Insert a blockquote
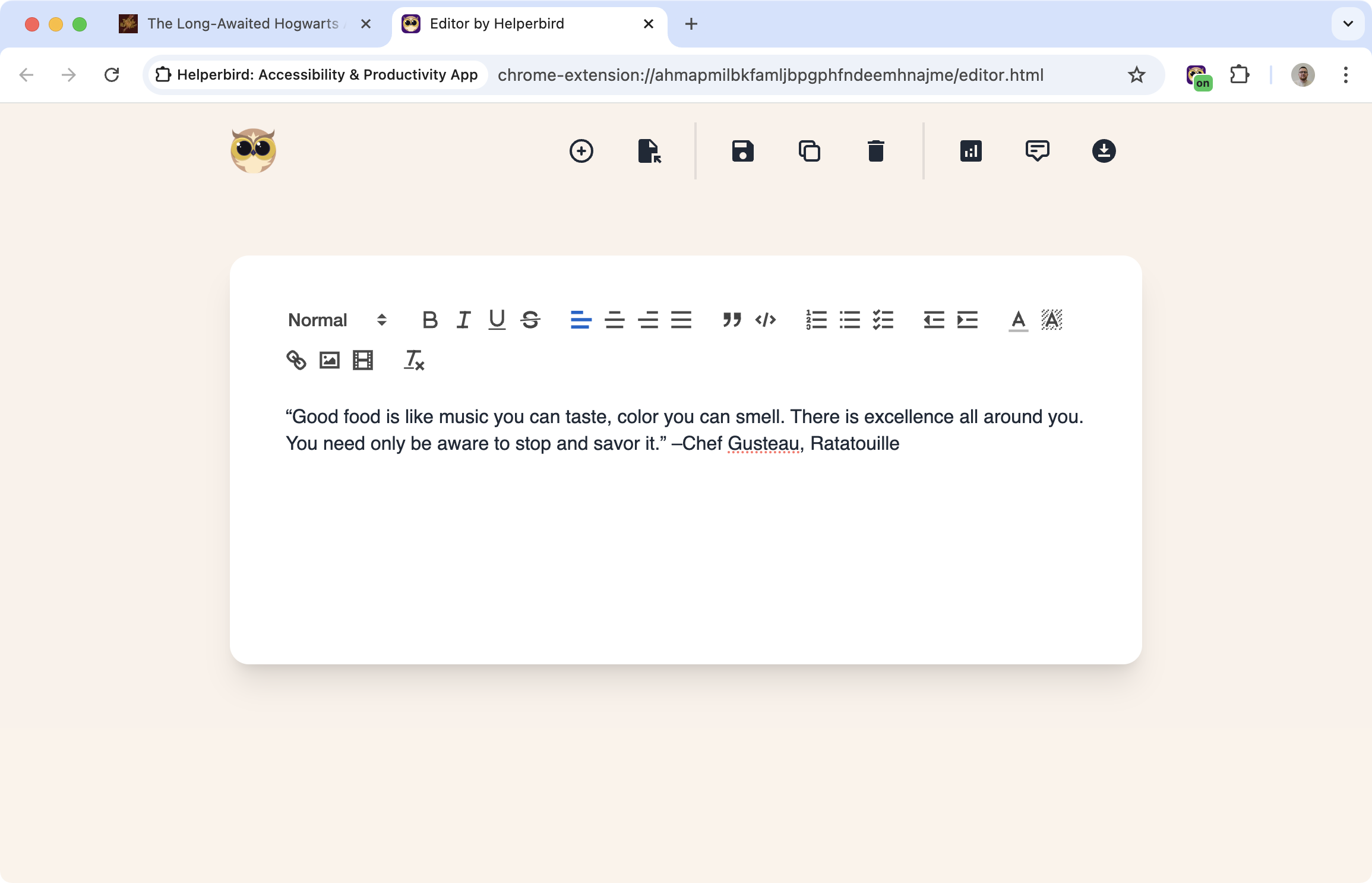1372x883 pixels. pyautogui.click(x=731, y=320)
